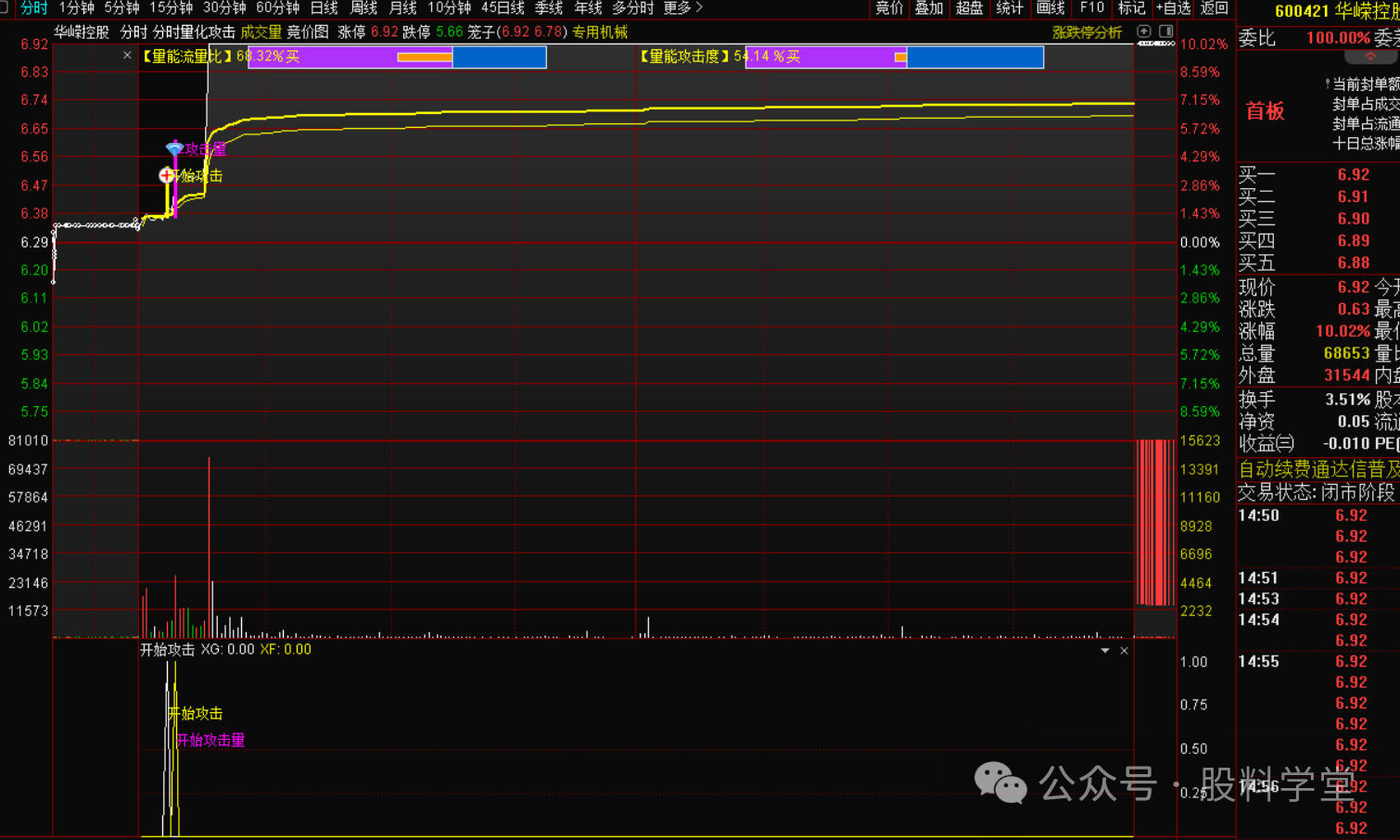Toggle 叠加 overlay mode
This screenshot has width=1400, height=840.
[928, 8]
